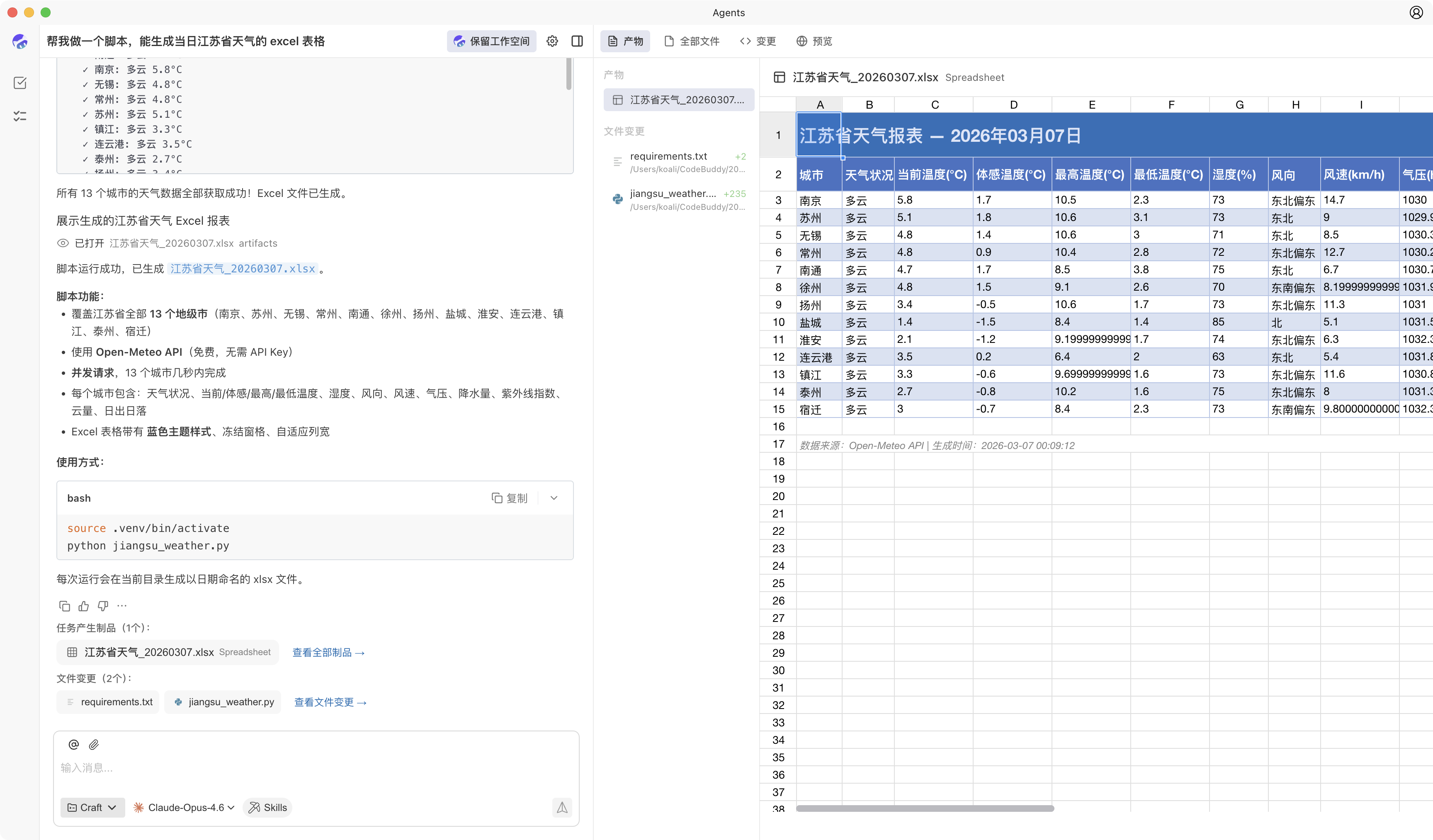Click the @ mention icon
This screenshot has height=840, width=1433.
73,745
